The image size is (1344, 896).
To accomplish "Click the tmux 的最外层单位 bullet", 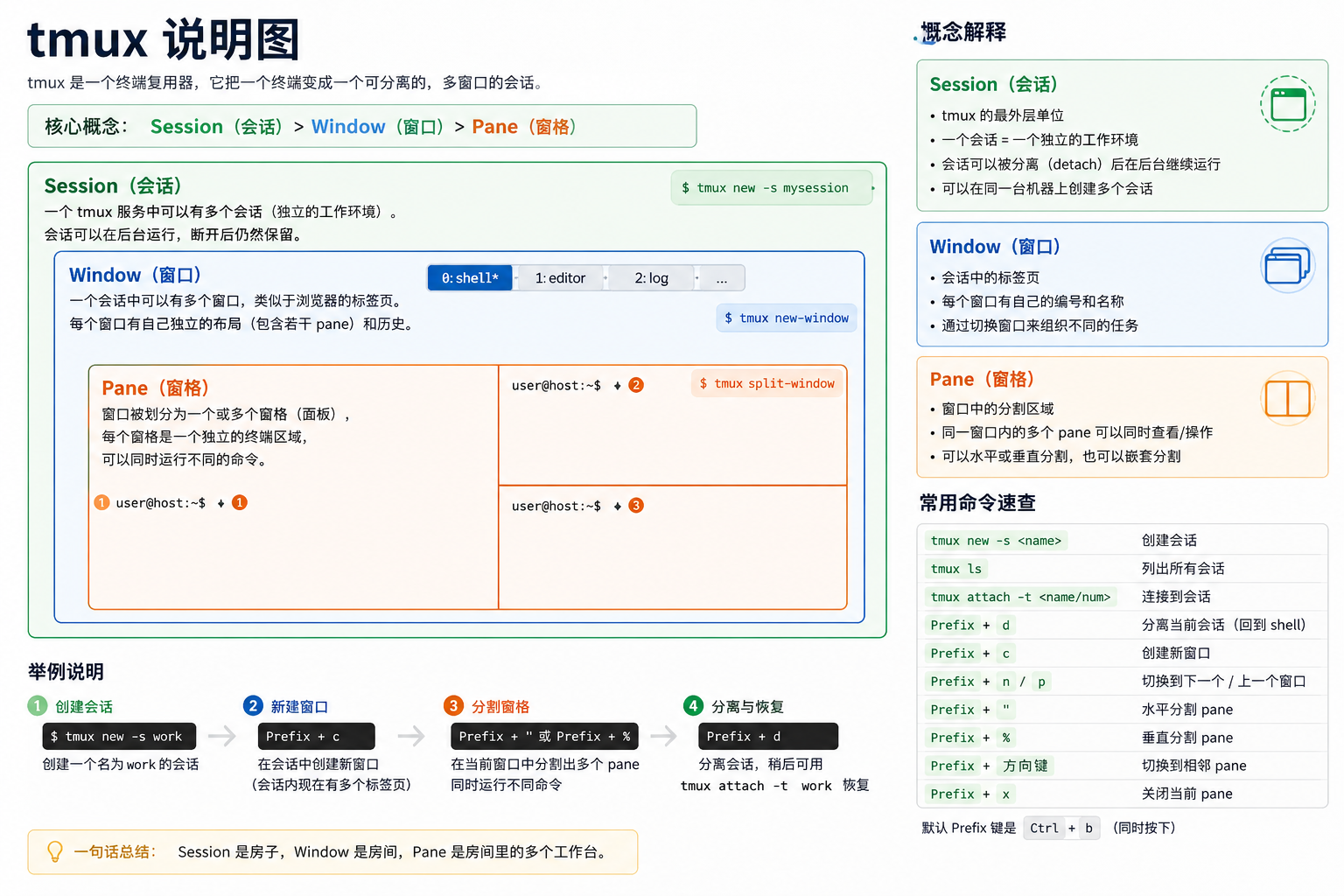I will point(1003,115).
